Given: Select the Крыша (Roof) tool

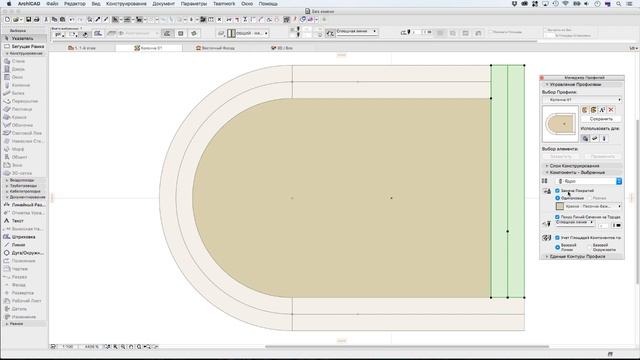Looking at the screenshot, I should (24, 117).
